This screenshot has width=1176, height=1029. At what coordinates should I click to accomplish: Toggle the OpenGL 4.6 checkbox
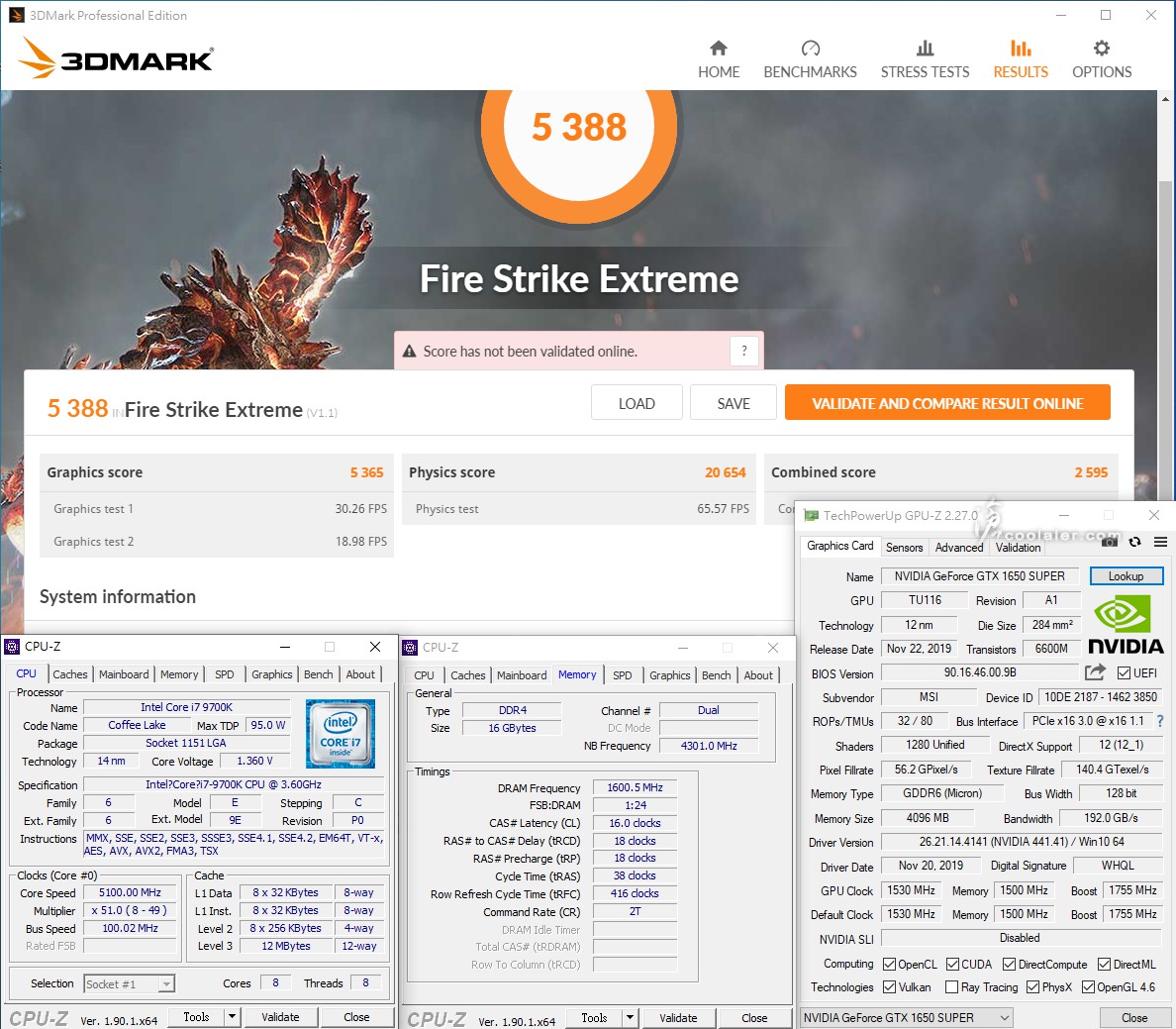click(x=1088, y=987)
